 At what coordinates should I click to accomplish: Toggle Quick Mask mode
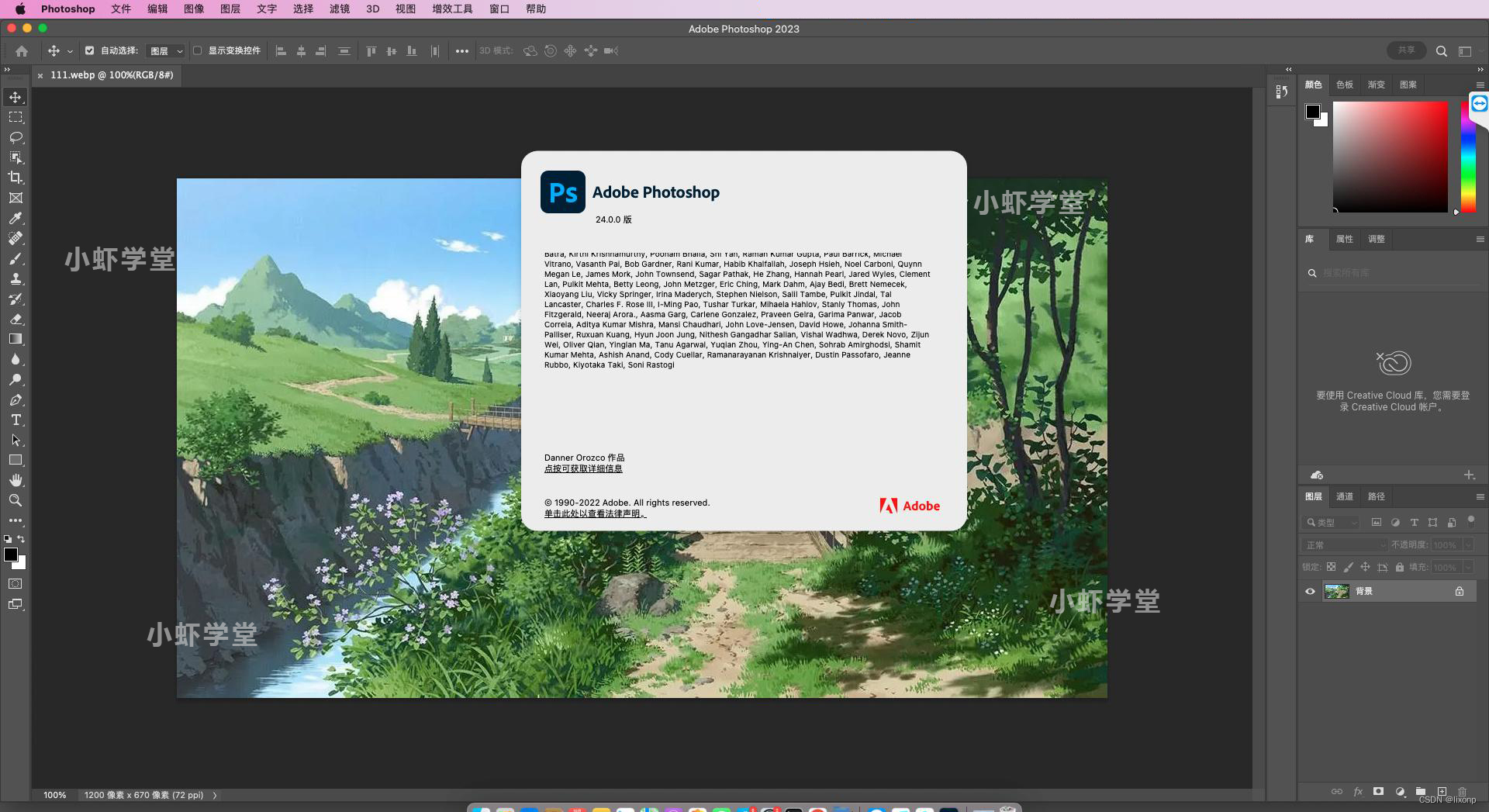point(16,584)
